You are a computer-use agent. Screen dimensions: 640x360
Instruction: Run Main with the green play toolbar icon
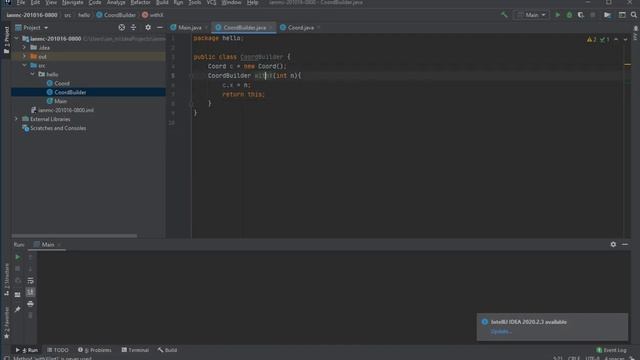pos(558,15)
